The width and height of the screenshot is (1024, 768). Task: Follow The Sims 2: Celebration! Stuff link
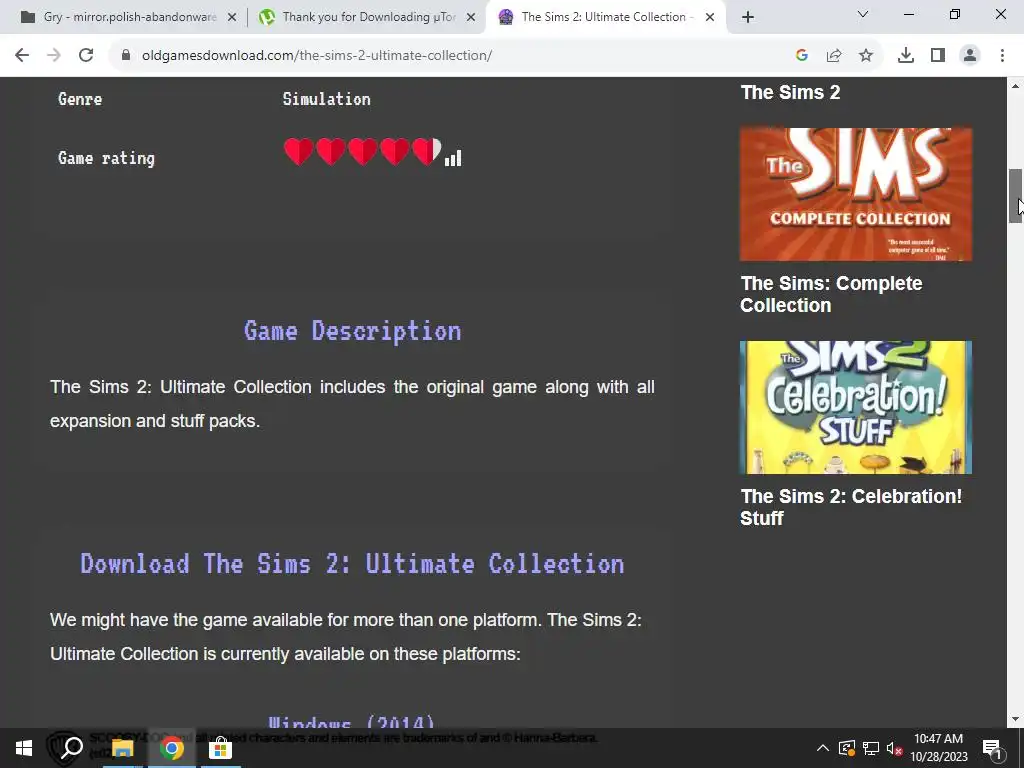tap(851, 507)
